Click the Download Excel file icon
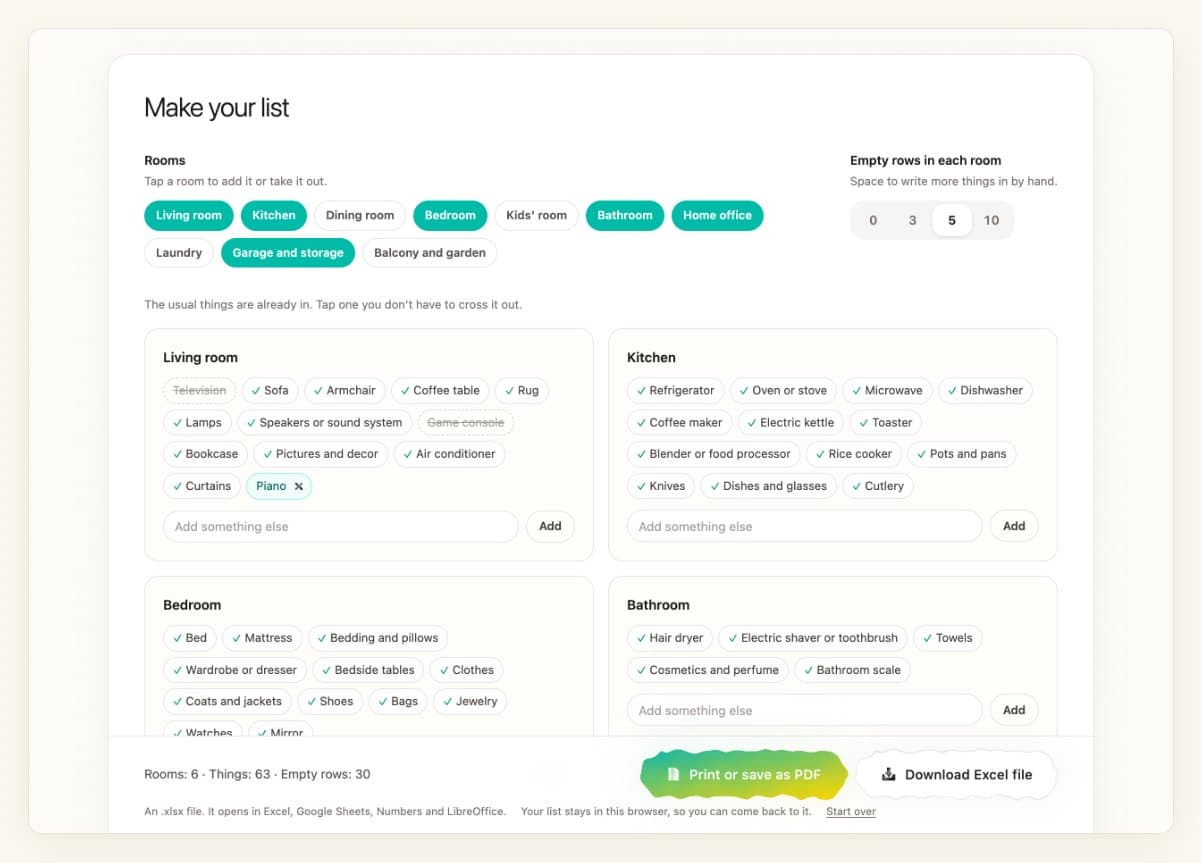Viewport: 1202px width, 863px height. click(x=888, y=774)
